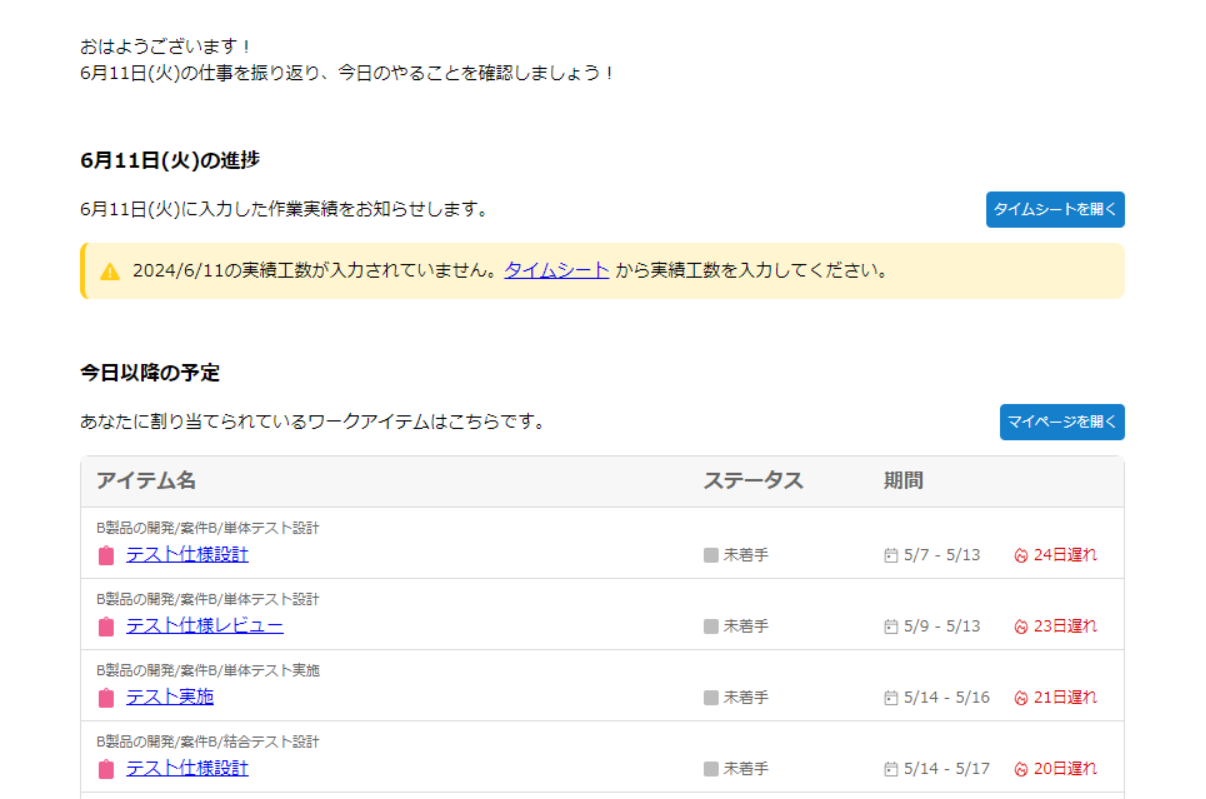Open the テスト実施 work item link
Image resolution: width=1206 pixels, height=799 pixels.
click(x=169, y=697)
